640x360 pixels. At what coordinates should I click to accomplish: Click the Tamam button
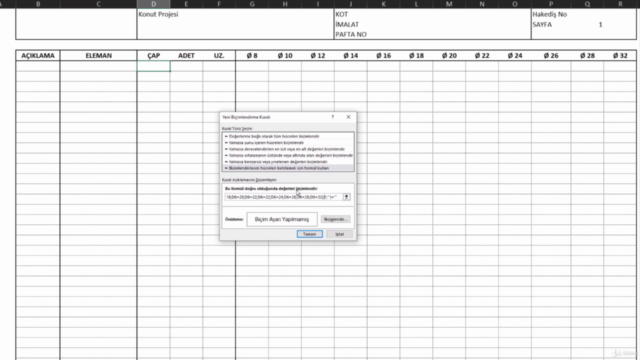pyautogui.click(x=309, y=234)
